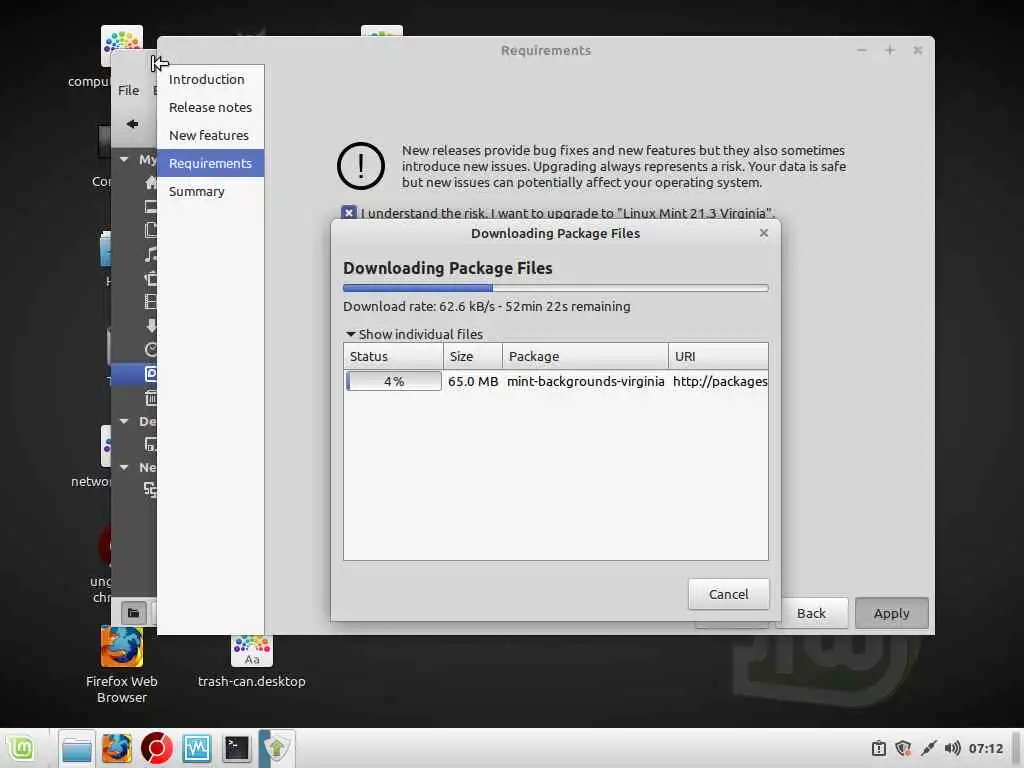The width and height of the screenshot is (1024, 768).
Task: Click the back arrow in the file manager
Action: 133,124
